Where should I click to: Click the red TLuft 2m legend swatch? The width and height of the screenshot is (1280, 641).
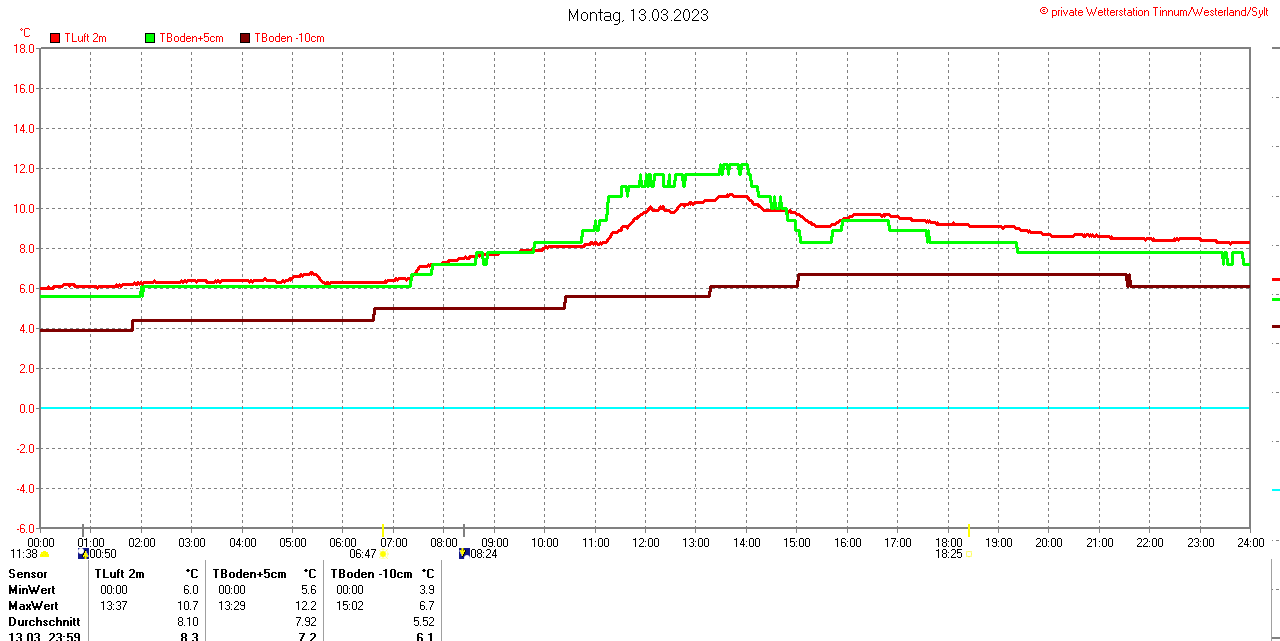(55, 38)
